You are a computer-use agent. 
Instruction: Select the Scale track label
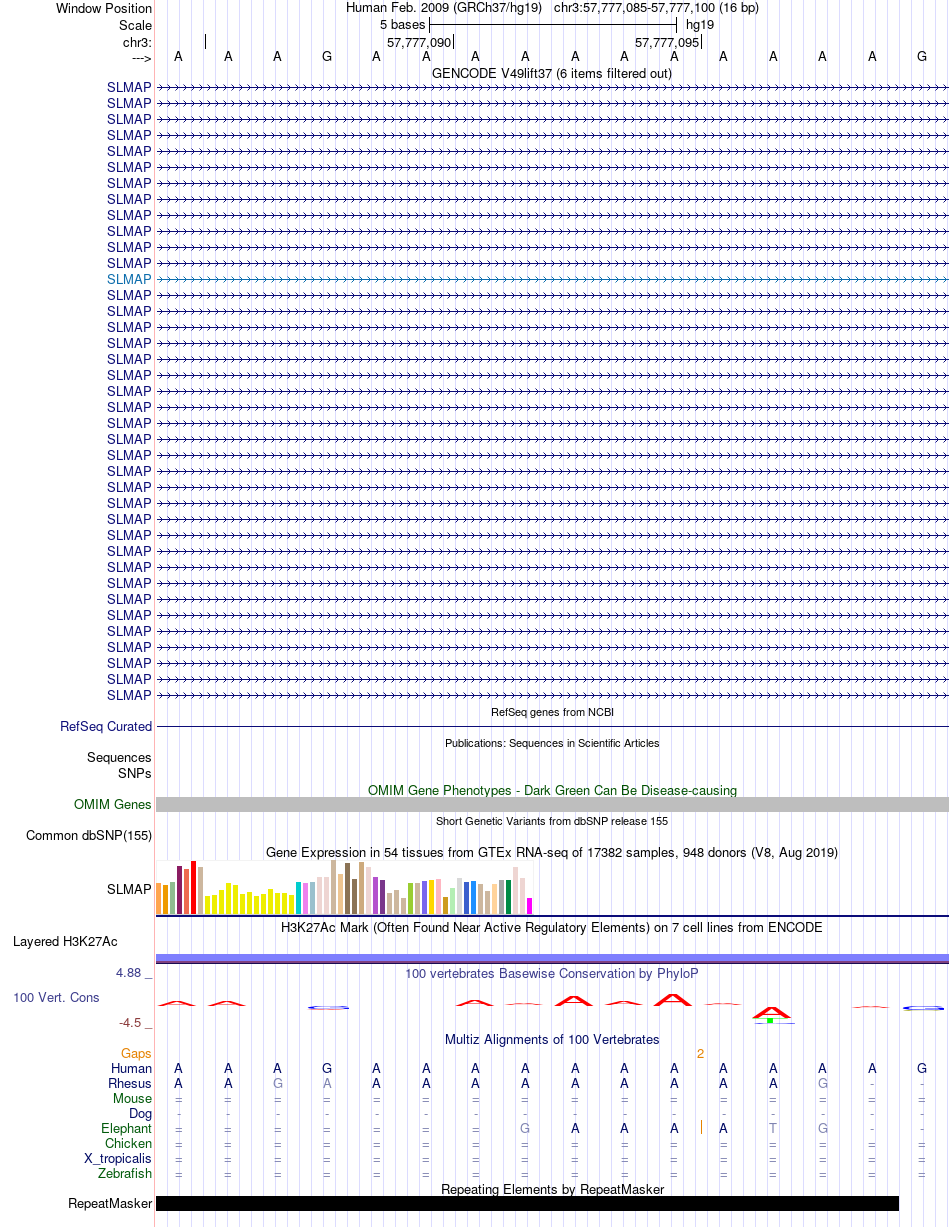[x=135, y=24]
